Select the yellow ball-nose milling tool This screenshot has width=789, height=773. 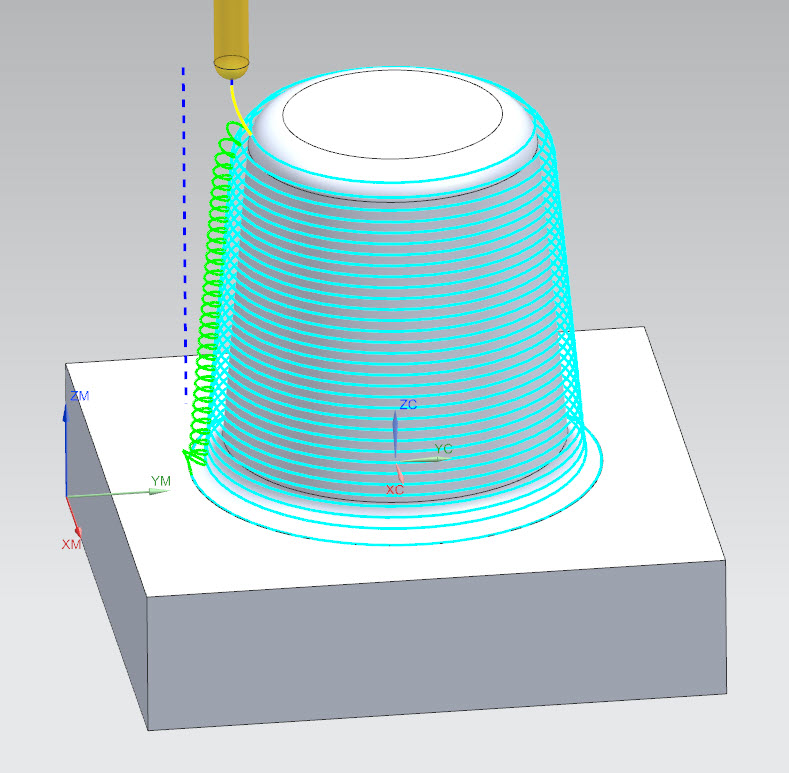click(x=231, y=38)
